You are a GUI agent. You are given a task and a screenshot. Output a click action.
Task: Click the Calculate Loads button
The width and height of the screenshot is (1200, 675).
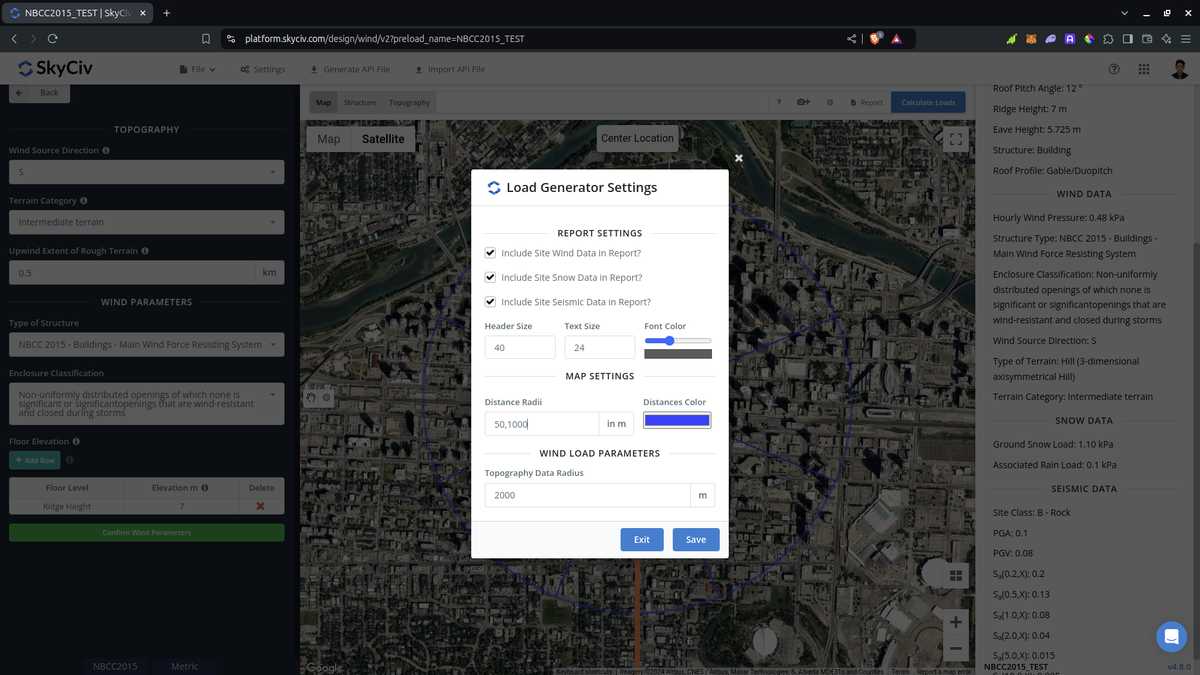[927, 102]
